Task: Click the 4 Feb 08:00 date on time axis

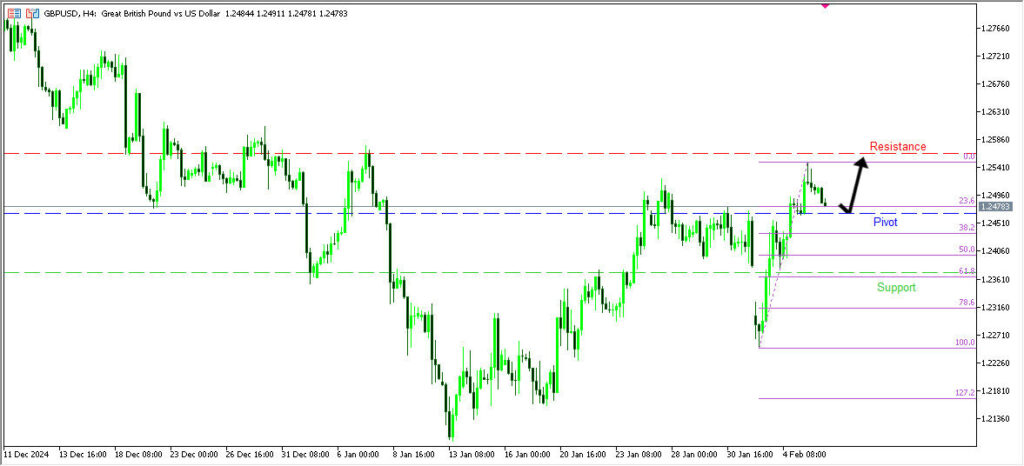Action: coord(805,454)
